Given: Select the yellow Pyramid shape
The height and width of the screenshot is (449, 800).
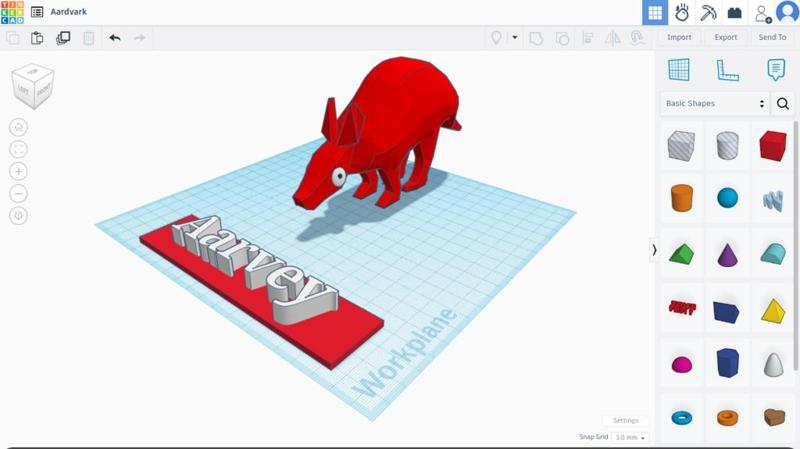Looking at the screenshot, I should tap(773, 311).
